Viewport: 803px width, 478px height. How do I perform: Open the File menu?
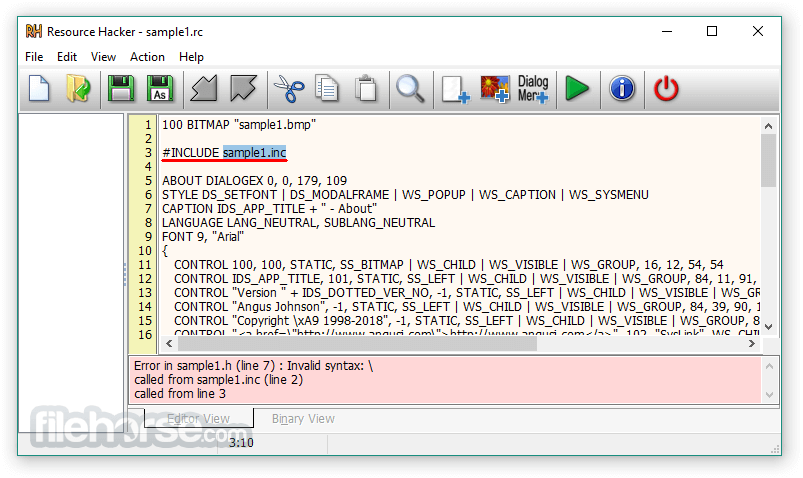[x=34, y=57]
